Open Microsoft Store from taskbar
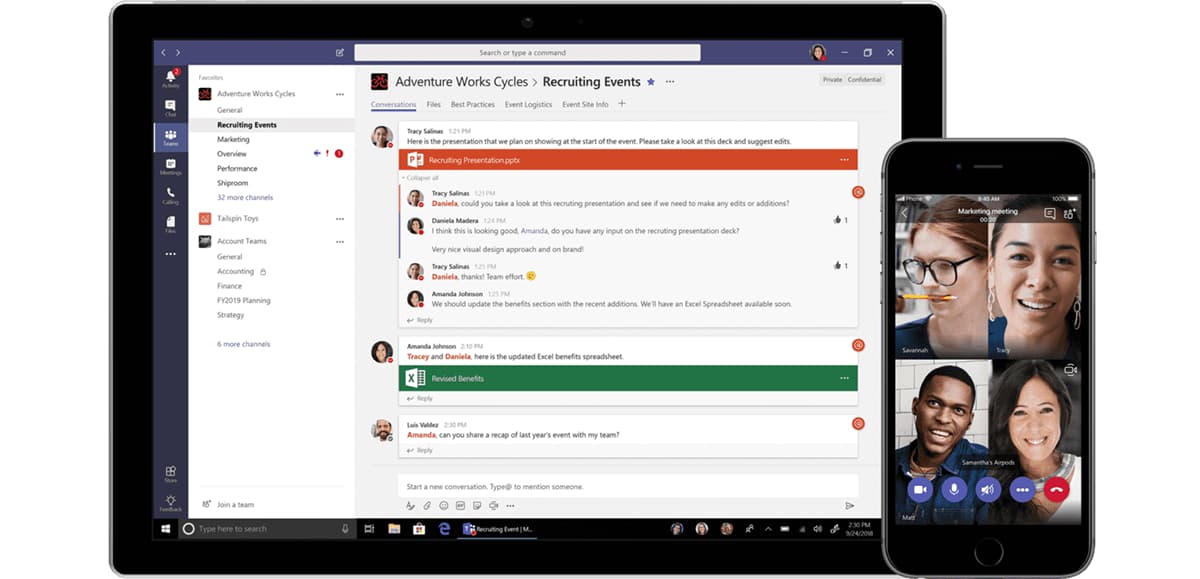This screenshot has height=579, width=1200. tap(419, 528)
